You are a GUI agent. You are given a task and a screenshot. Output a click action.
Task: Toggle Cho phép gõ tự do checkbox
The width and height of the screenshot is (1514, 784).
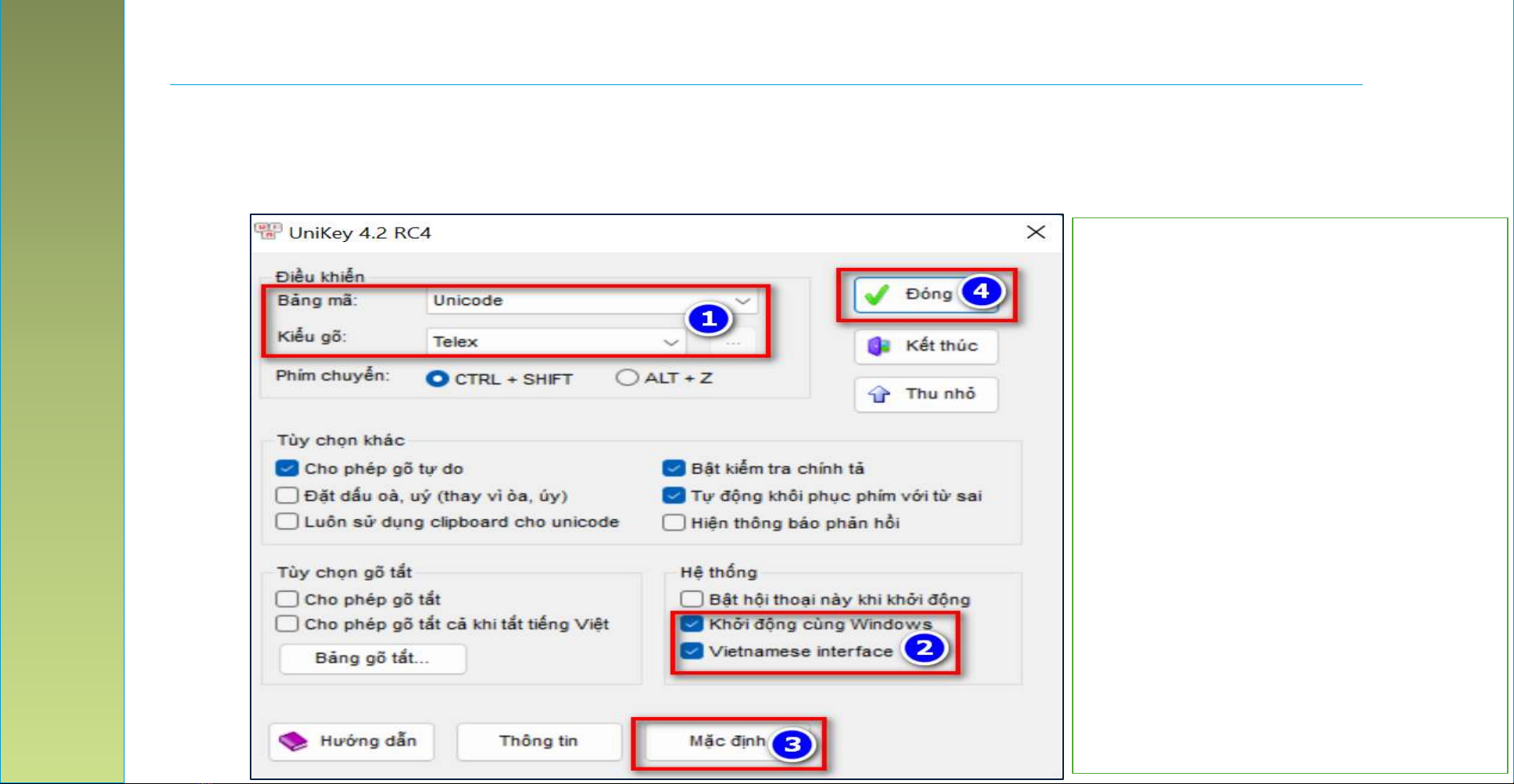pyautogui.click(x=287, y=469)
